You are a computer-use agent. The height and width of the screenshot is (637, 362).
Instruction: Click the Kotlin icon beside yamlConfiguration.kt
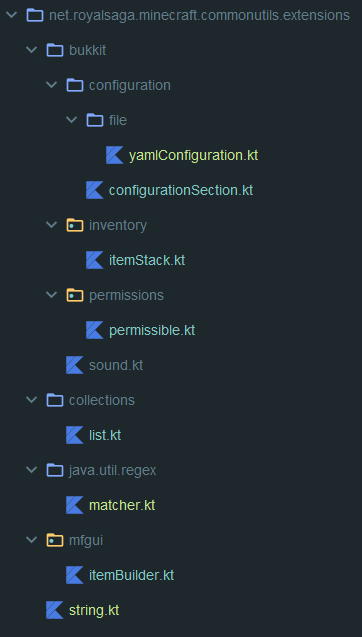pyautogui.click(x=115, y=155)
